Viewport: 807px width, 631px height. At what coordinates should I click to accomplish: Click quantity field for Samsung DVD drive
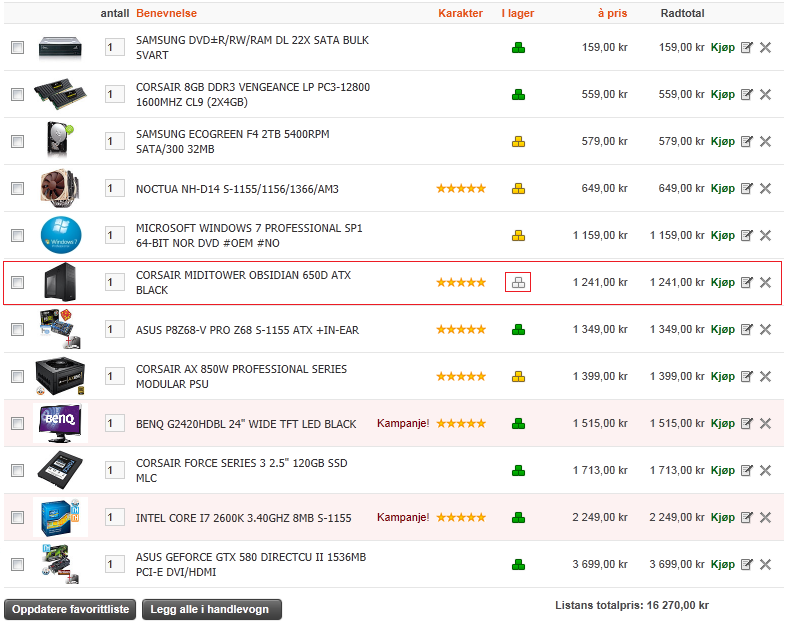[x=115, y=48]
